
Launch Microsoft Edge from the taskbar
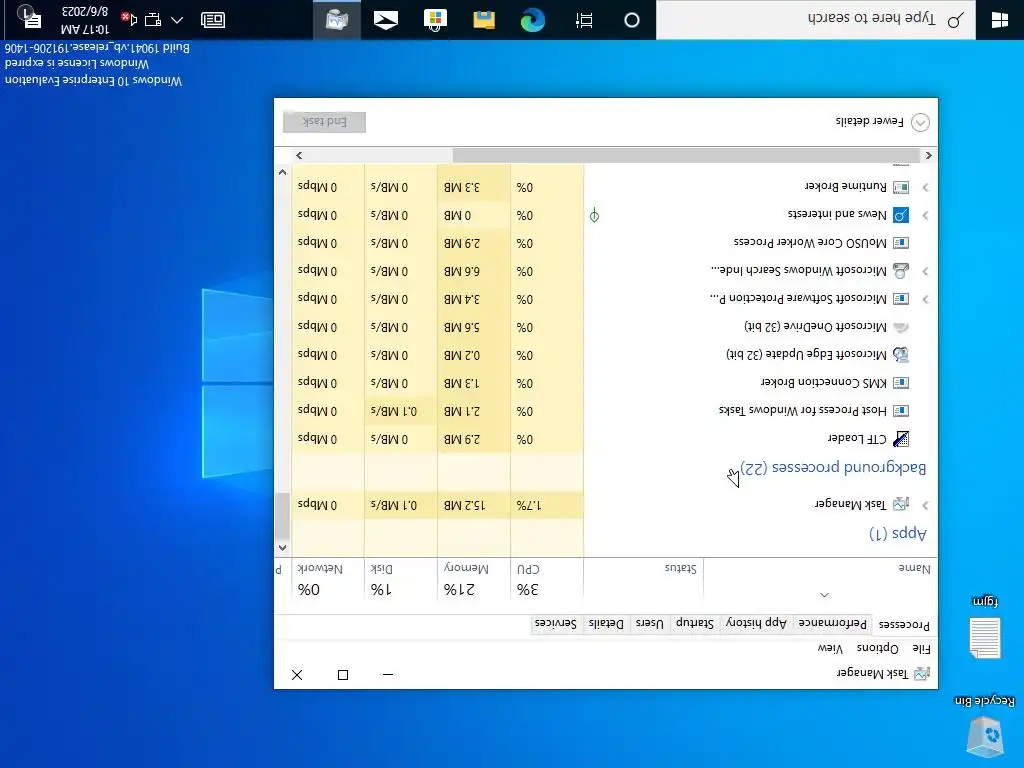533,20
